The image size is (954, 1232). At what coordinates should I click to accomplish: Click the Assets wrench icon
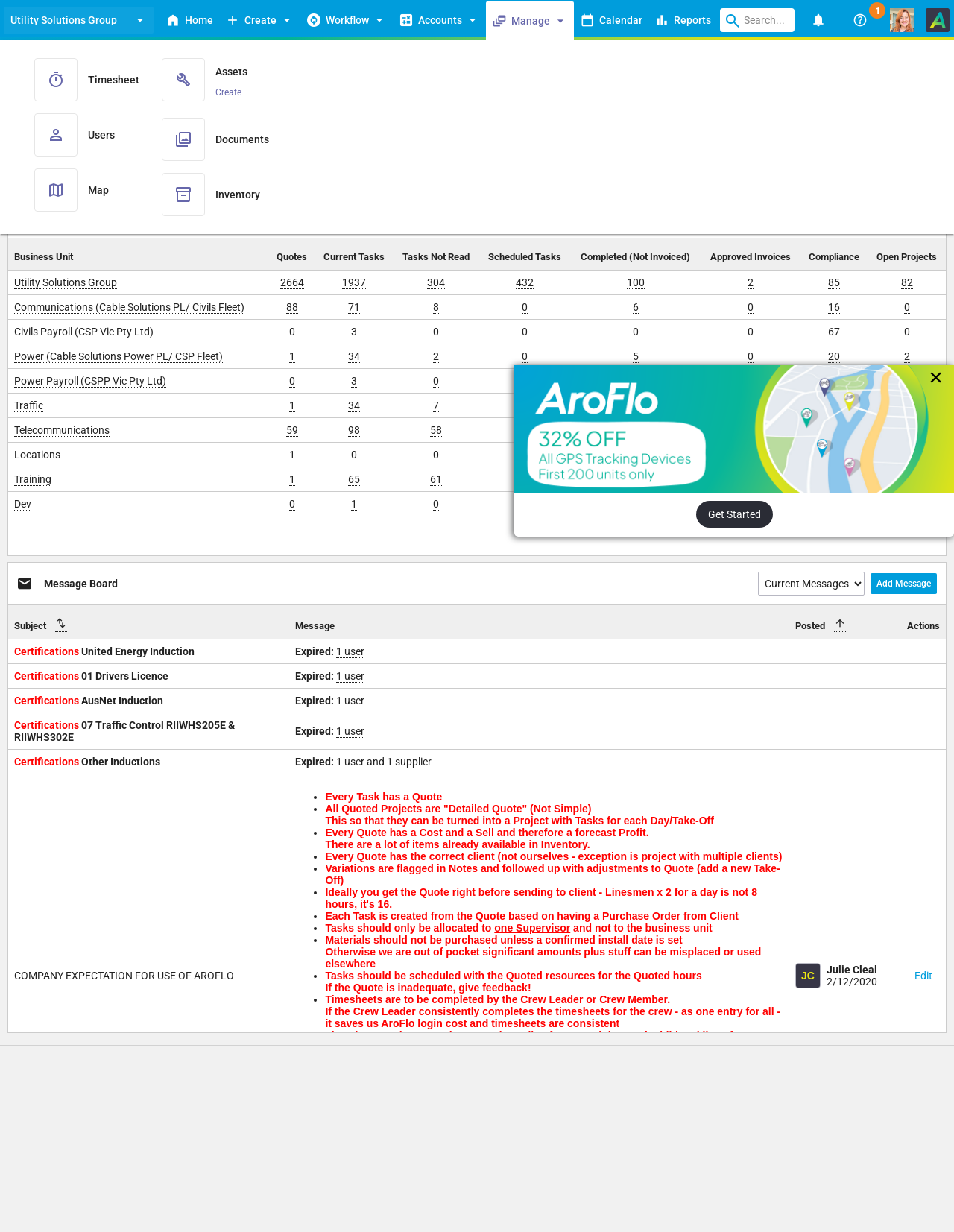tap(183, 80)
